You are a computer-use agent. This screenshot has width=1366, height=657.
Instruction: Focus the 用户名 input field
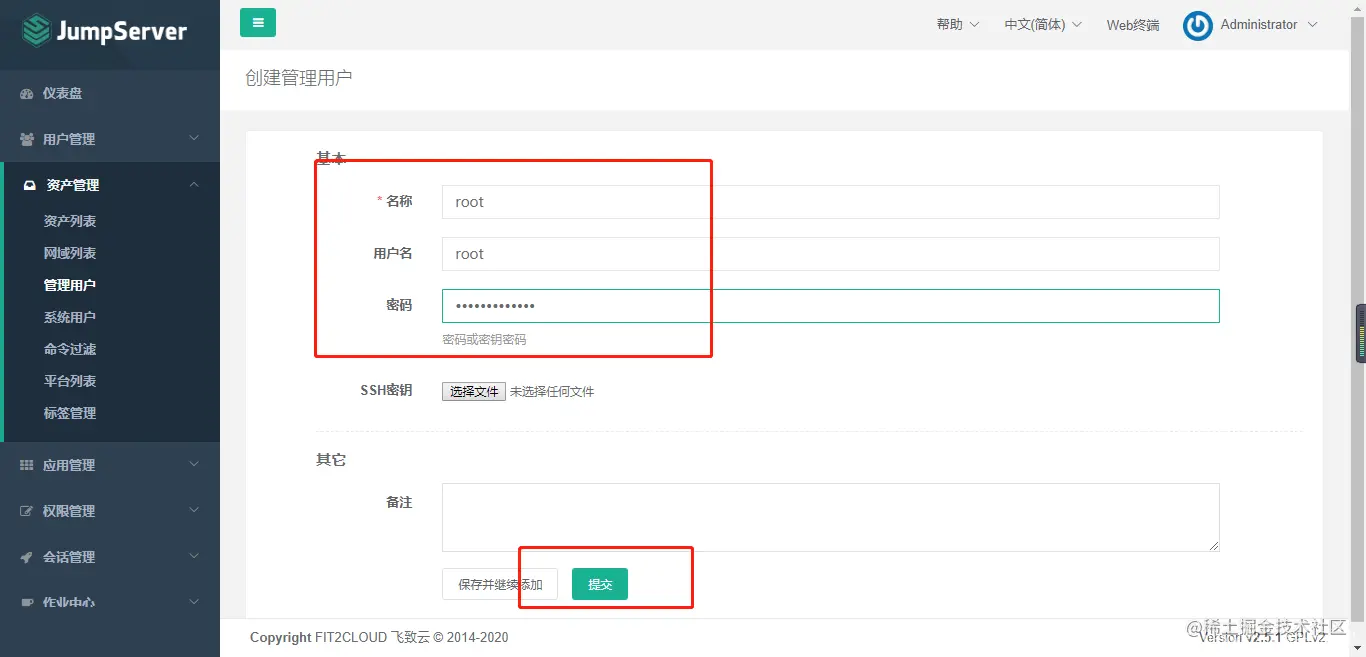tap(831, 254)
